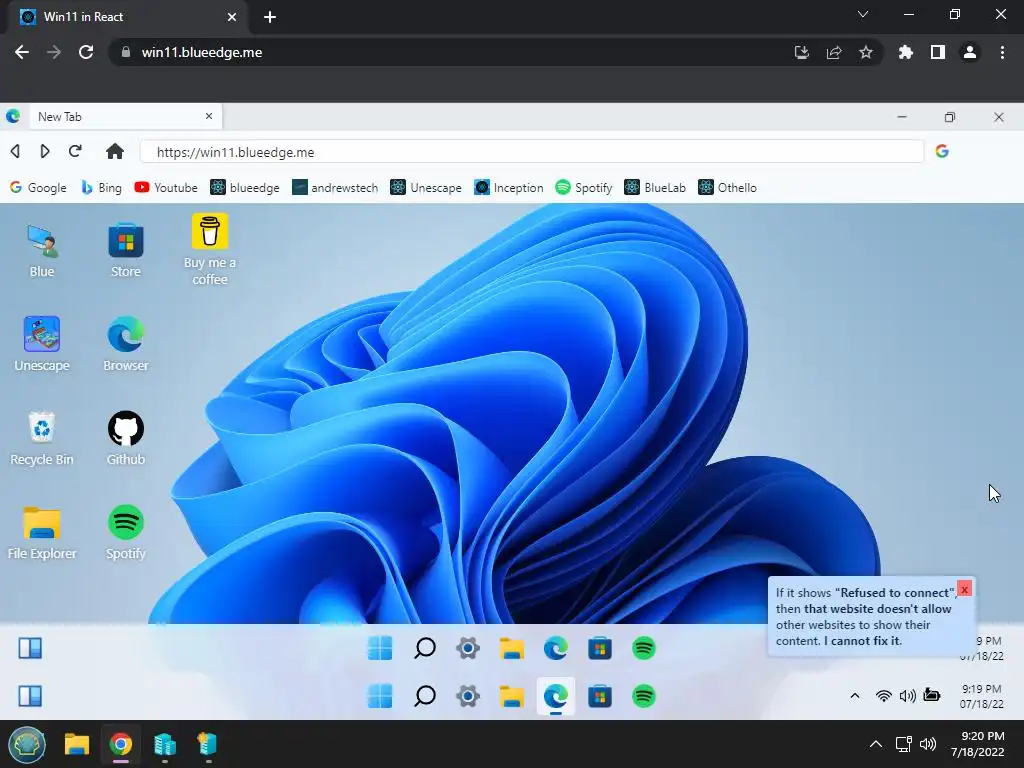Open File Explorer on lower Win11 taskbar
The image size is (1024, 768).
tap(512, 696)
